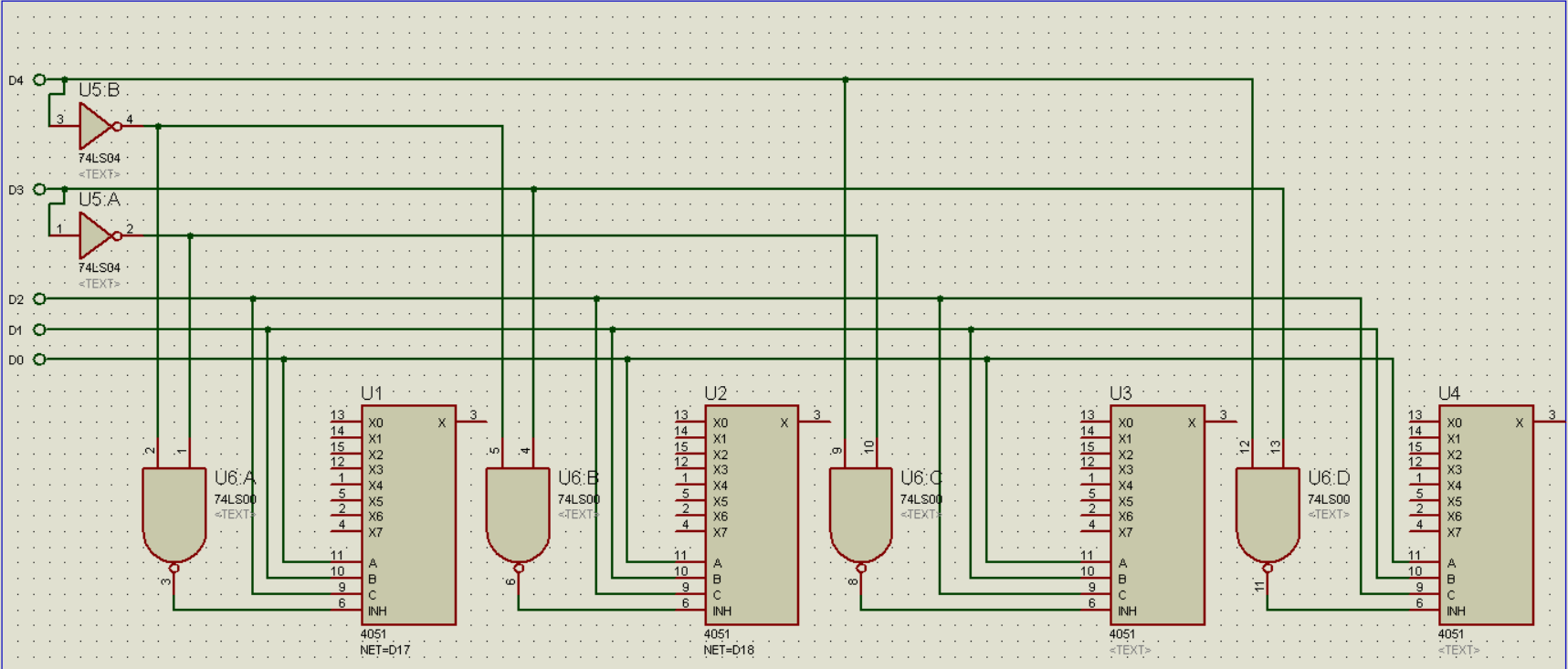Select the U6:D NAND gate symbol
The image size is (1568, 669).
click(x=1268, y=518)
